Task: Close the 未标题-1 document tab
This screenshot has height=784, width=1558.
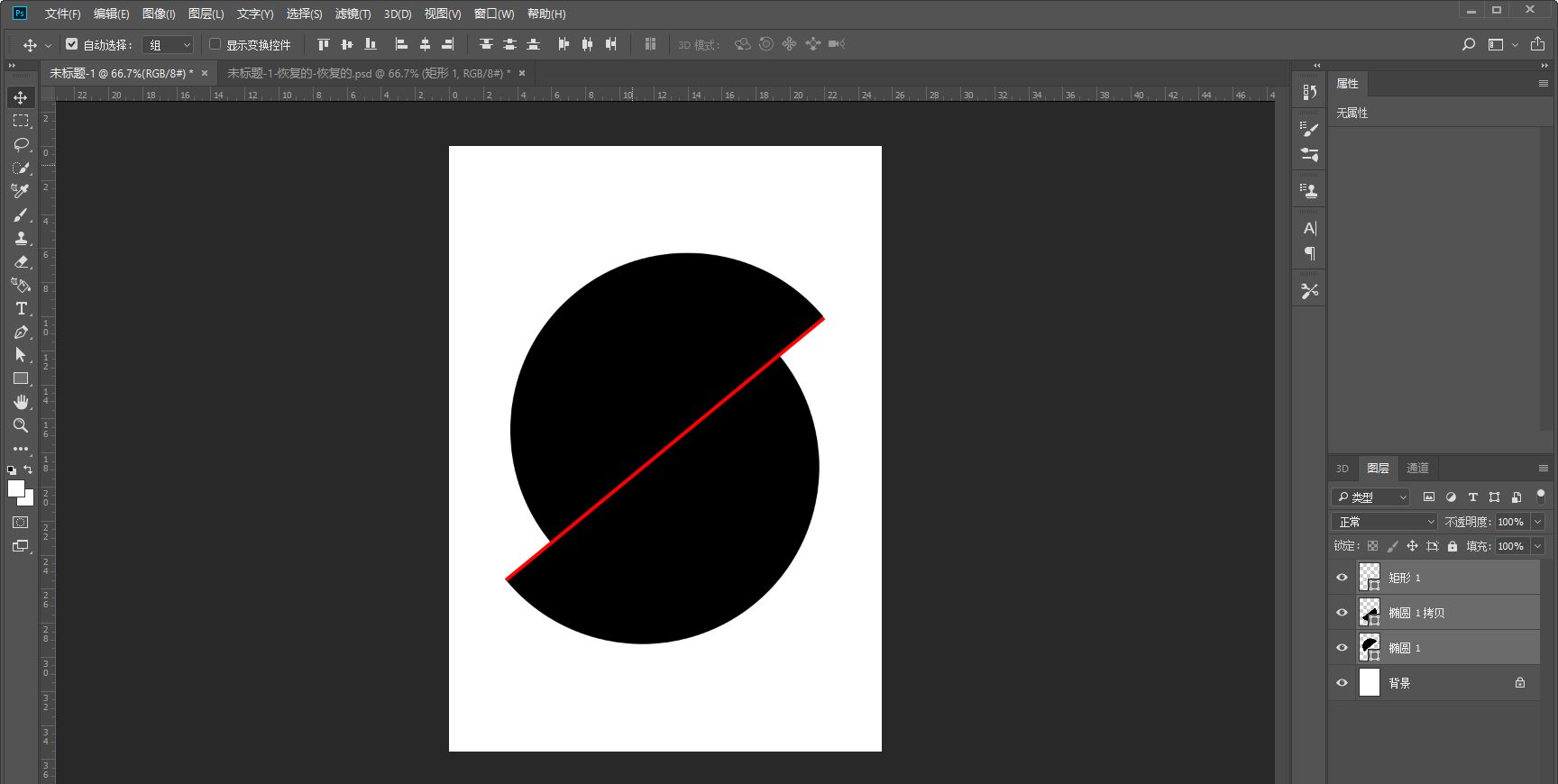Action: [205, 73]
